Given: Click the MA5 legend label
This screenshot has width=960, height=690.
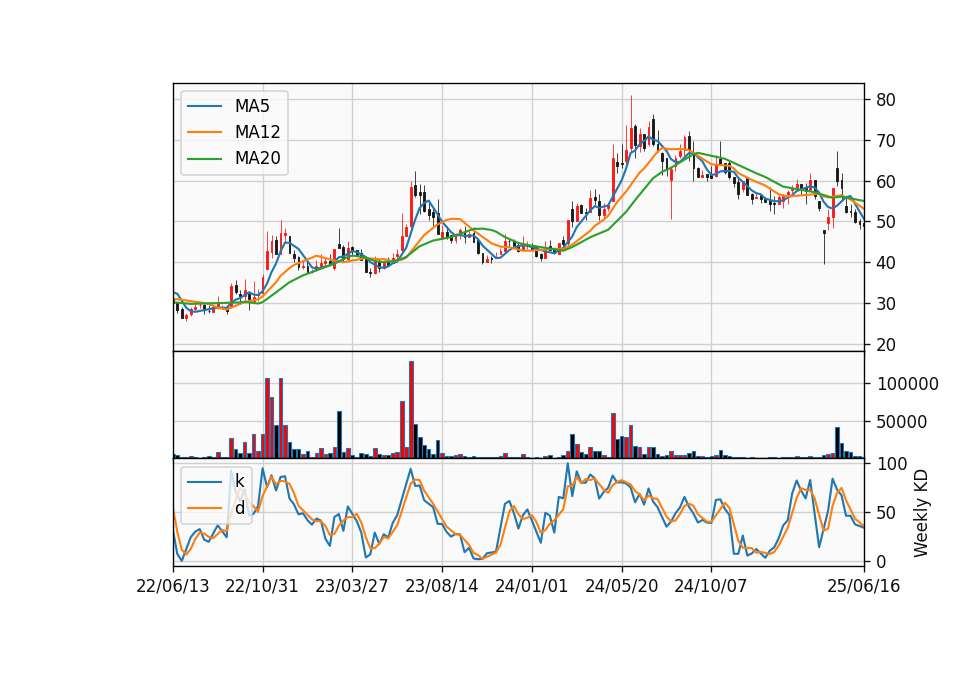Looking at the screenshot, I should pyautogui.click(x=252, y=106).
